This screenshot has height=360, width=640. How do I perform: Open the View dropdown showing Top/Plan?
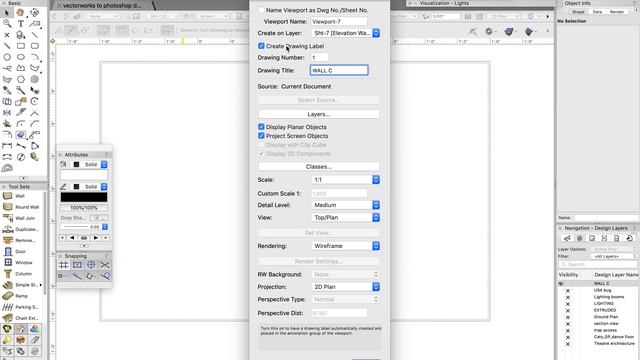(345, 218)
